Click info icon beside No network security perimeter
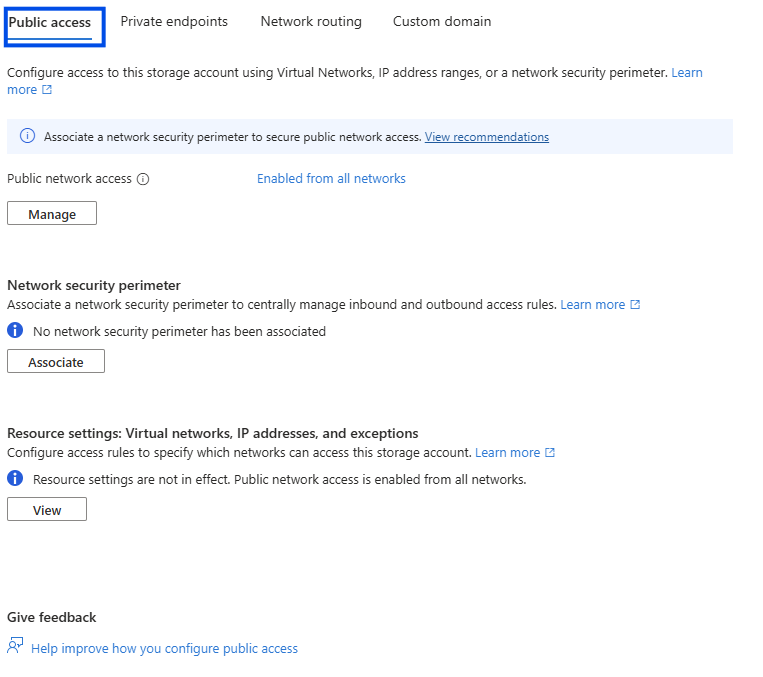The image size is (763, 677). 15,331
